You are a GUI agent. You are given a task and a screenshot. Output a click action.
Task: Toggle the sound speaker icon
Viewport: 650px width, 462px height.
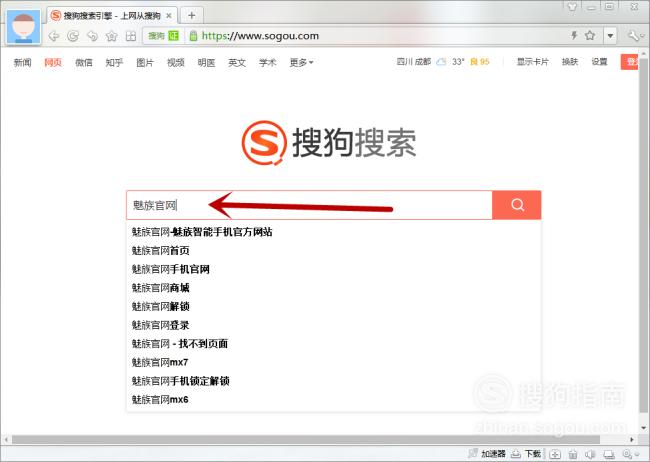click(x=590, y=455)
